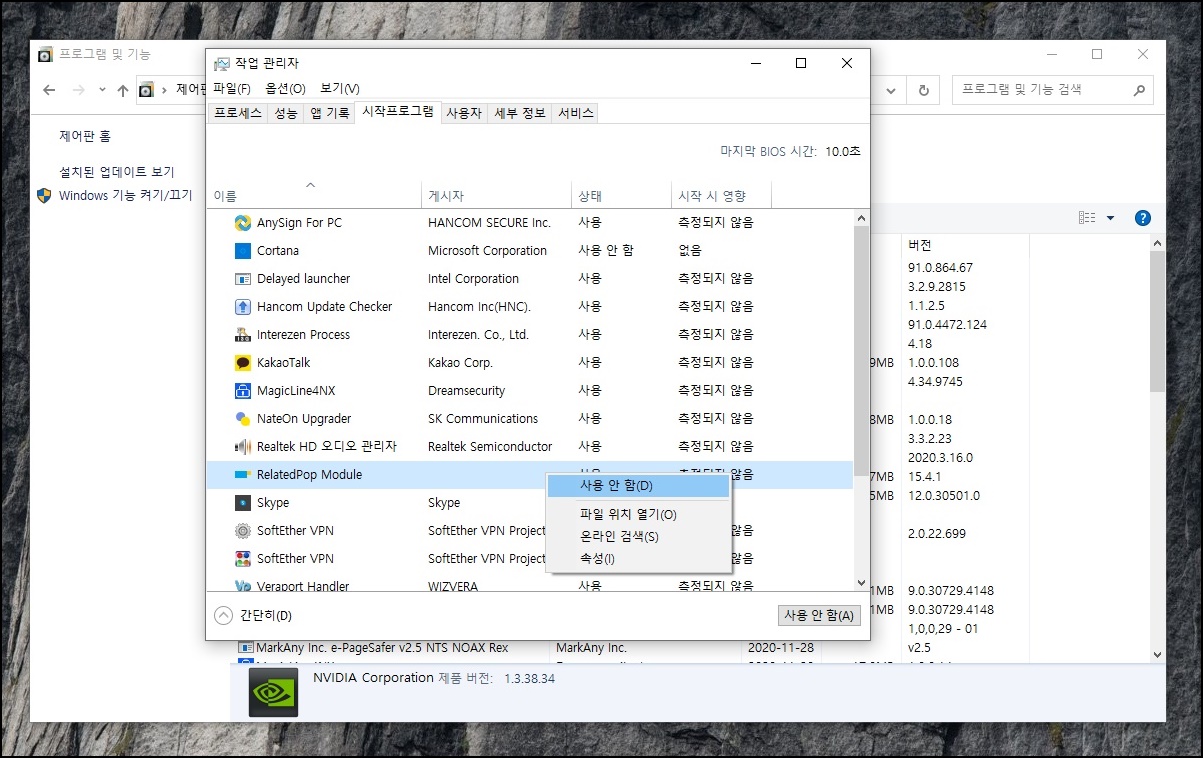Click the Delayed launcher icon
This screenshot has height=758, width=1203.
pos(242,279)
